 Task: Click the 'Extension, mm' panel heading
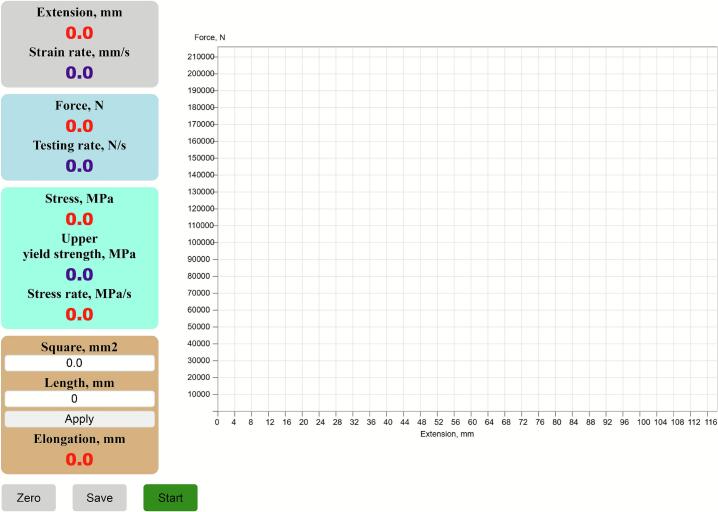79,12
